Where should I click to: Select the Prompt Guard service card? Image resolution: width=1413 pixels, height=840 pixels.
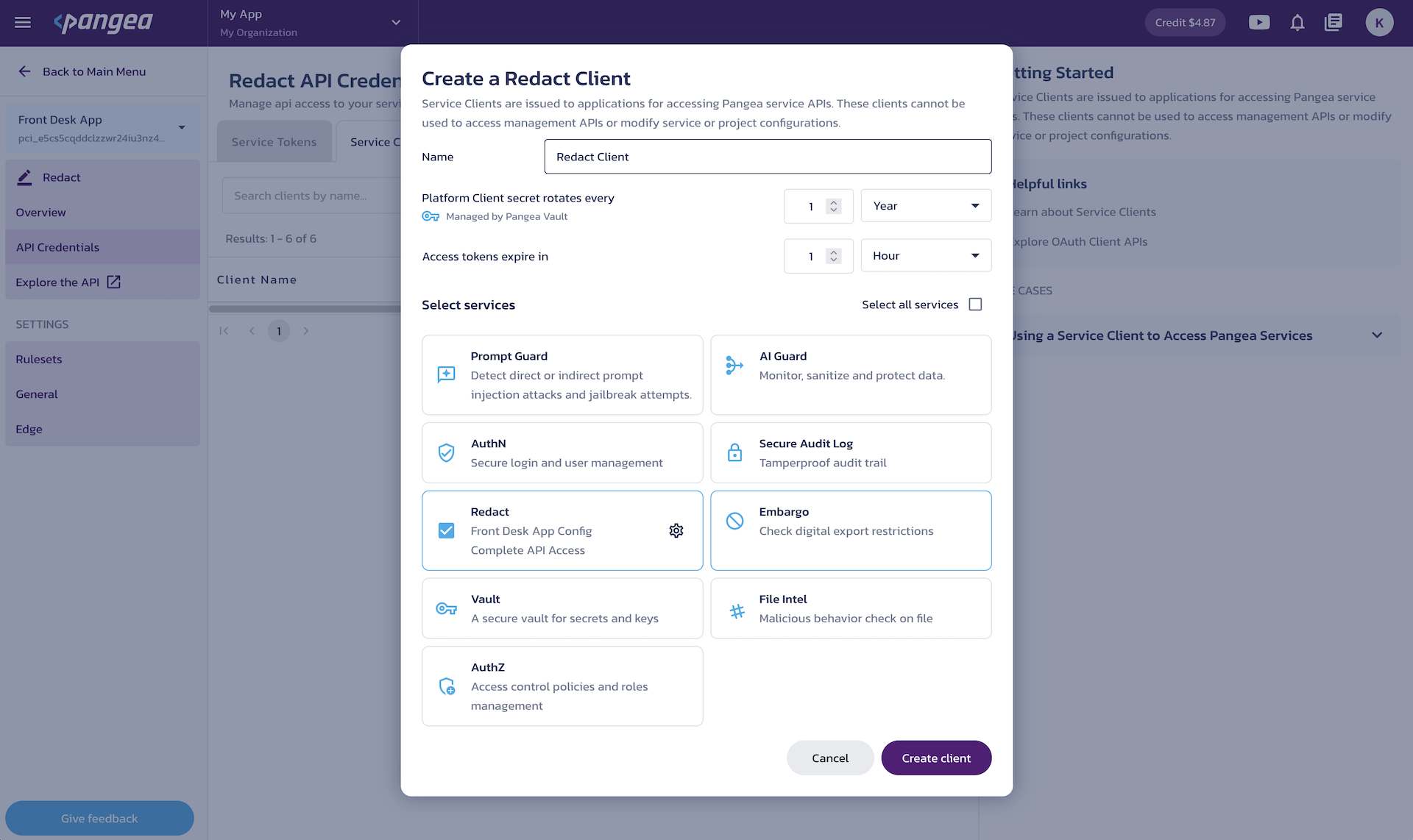click(562, 375)
